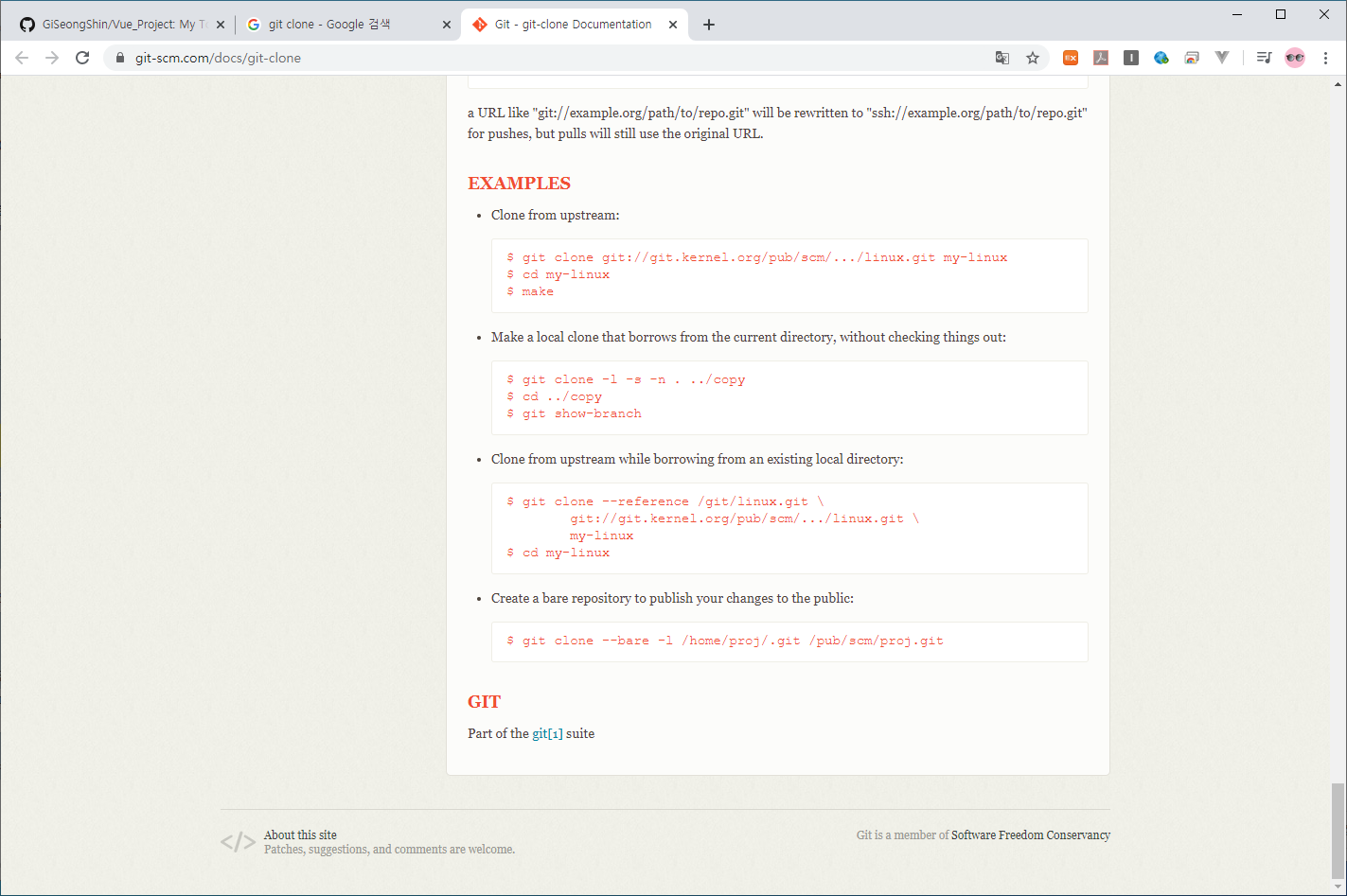Minimize the Chrome window
1347x896 pixels.
(1237, 14)
